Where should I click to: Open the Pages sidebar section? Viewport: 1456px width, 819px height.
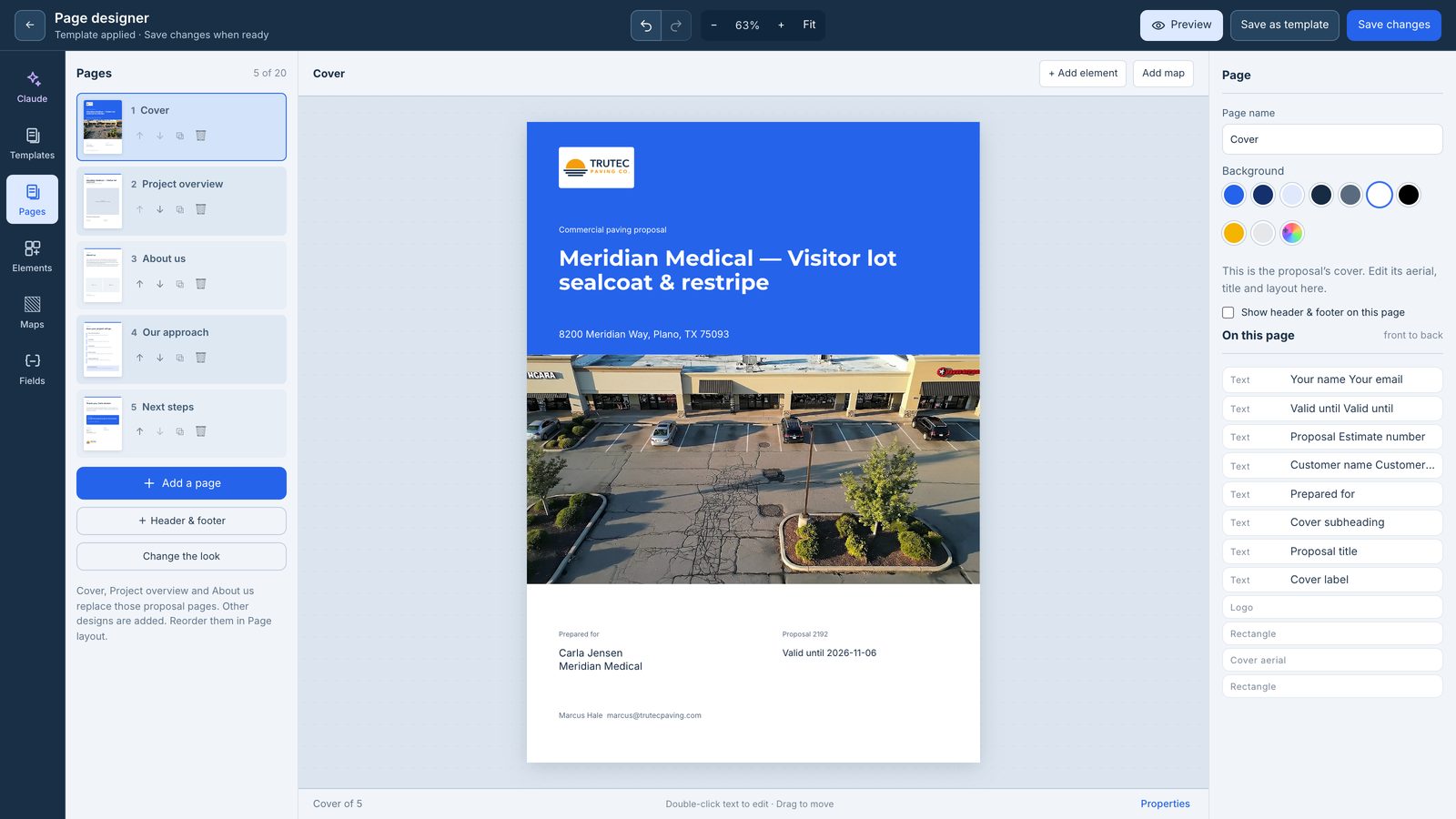coord(33,199)
